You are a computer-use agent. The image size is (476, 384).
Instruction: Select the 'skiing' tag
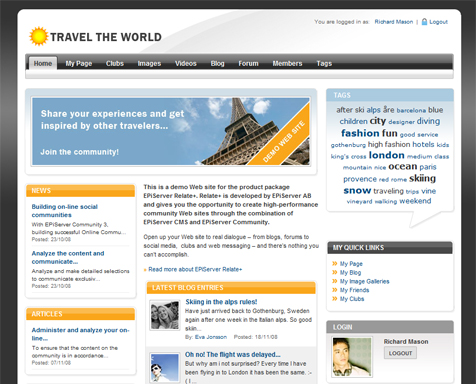(x=423, y=178)
